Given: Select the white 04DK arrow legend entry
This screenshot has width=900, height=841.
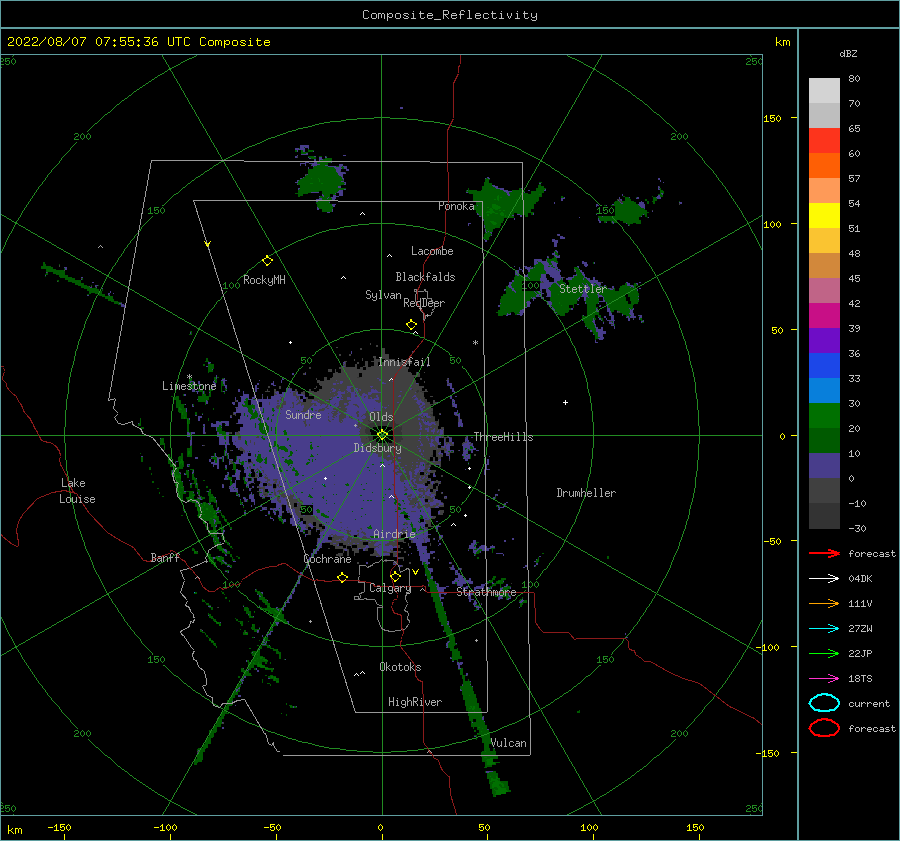Looking at the screenshot, I should pos(824,579).
